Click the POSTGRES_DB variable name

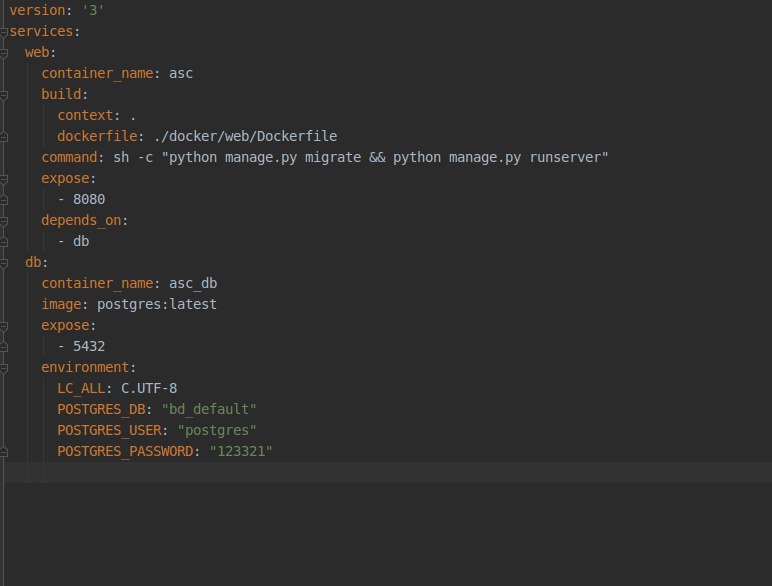[101, 409]
